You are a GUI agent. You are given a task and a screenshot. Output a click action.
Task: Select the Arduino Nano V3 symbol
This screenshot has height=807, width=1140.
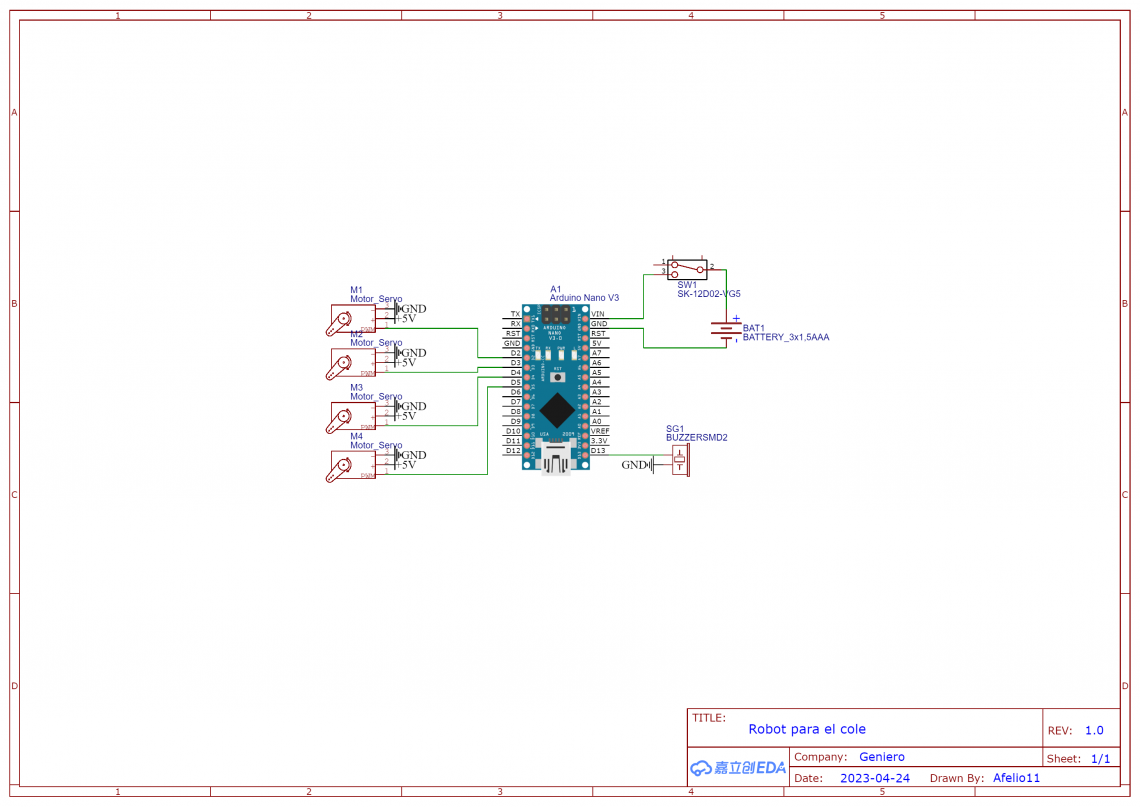(x=555, y=385)
